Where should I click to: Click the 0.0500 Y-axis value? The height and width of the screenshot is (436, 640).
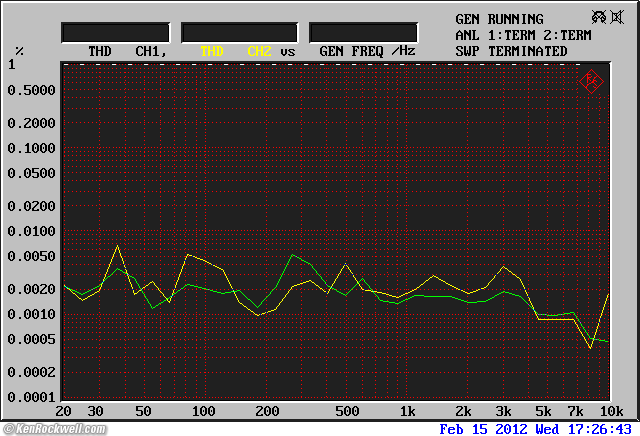coord(31,173)
